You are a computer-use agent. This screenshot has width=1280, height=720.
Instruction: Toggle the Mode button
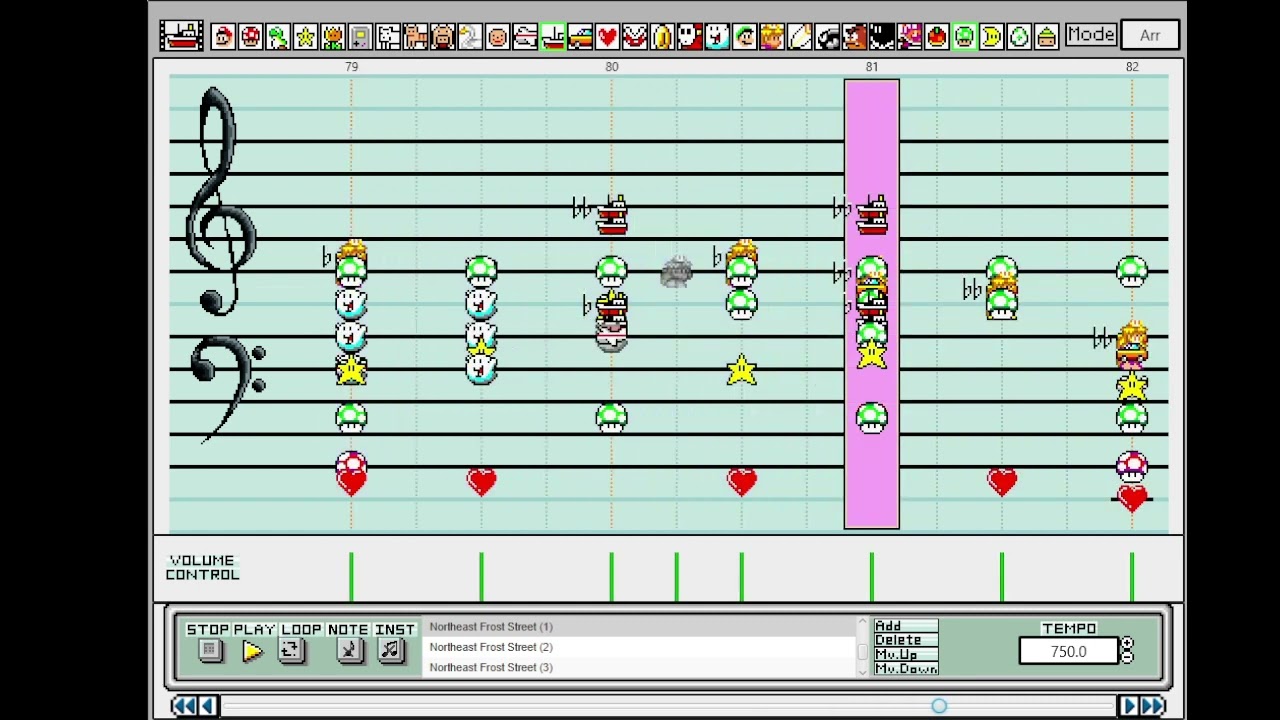coord(1091,34)
